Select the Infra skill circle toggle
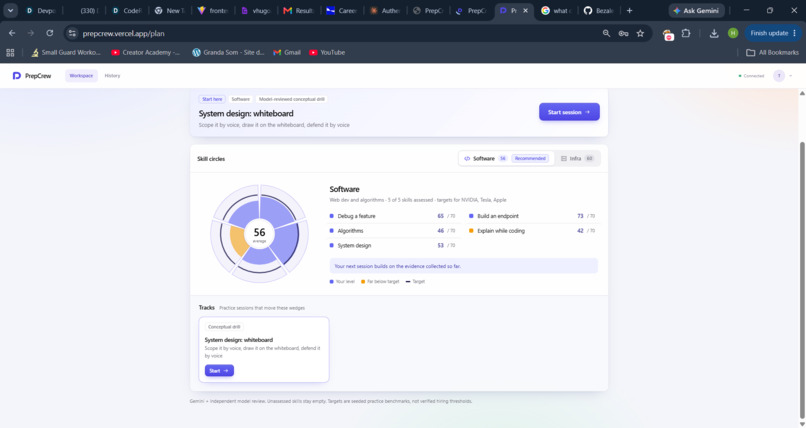 [577, 158]
